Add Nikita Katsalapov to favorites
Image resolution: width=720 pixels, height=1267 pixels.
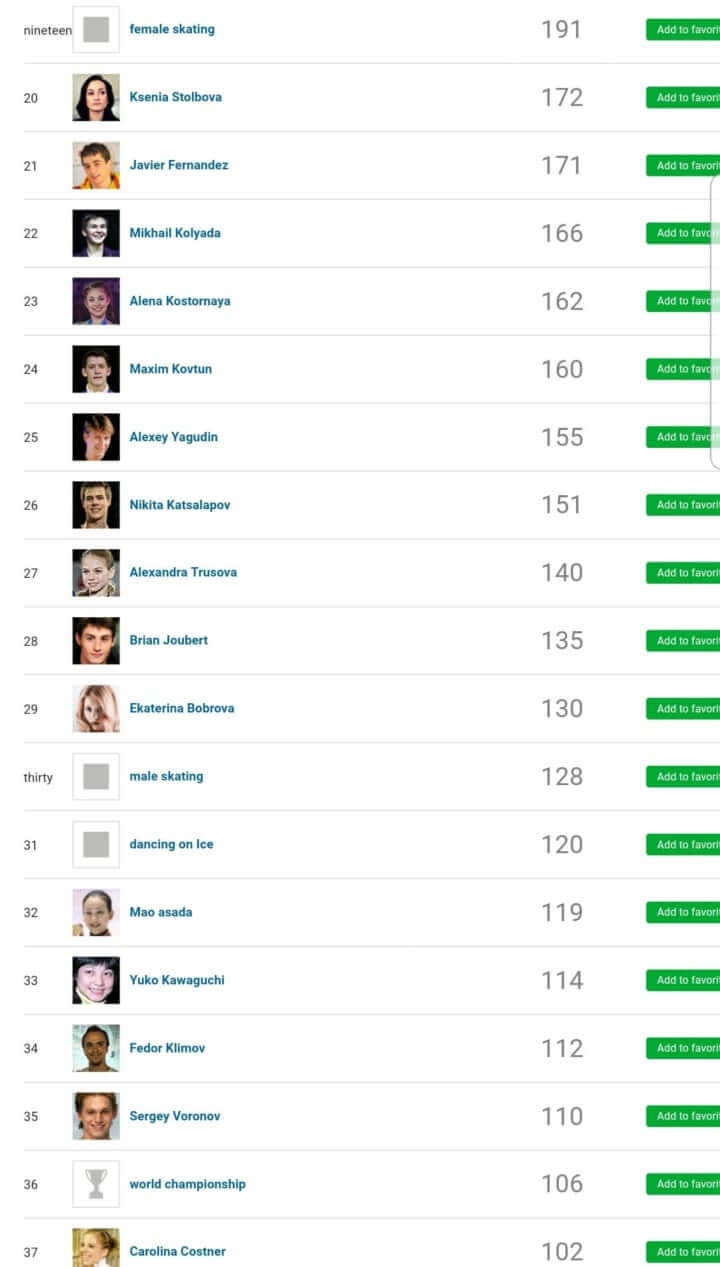click(684, 505)
